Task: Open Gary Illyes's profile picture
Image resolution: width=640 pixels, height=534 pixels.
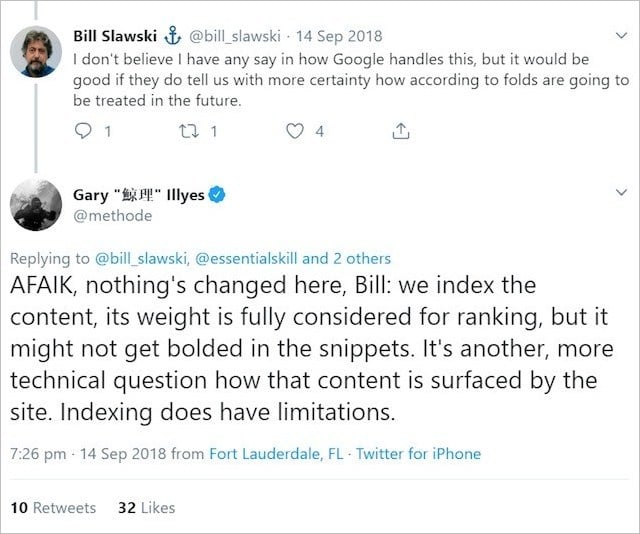Action: [38, 206]
